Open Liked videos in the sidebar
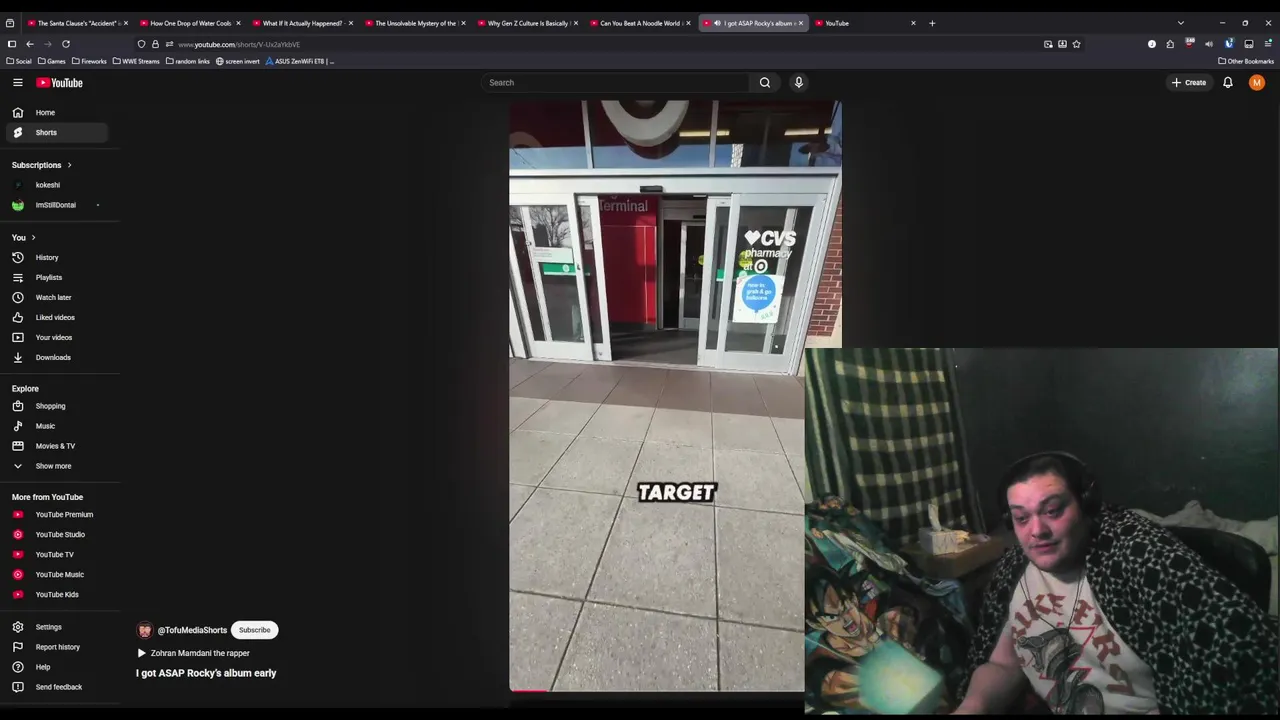 [57, 317]
